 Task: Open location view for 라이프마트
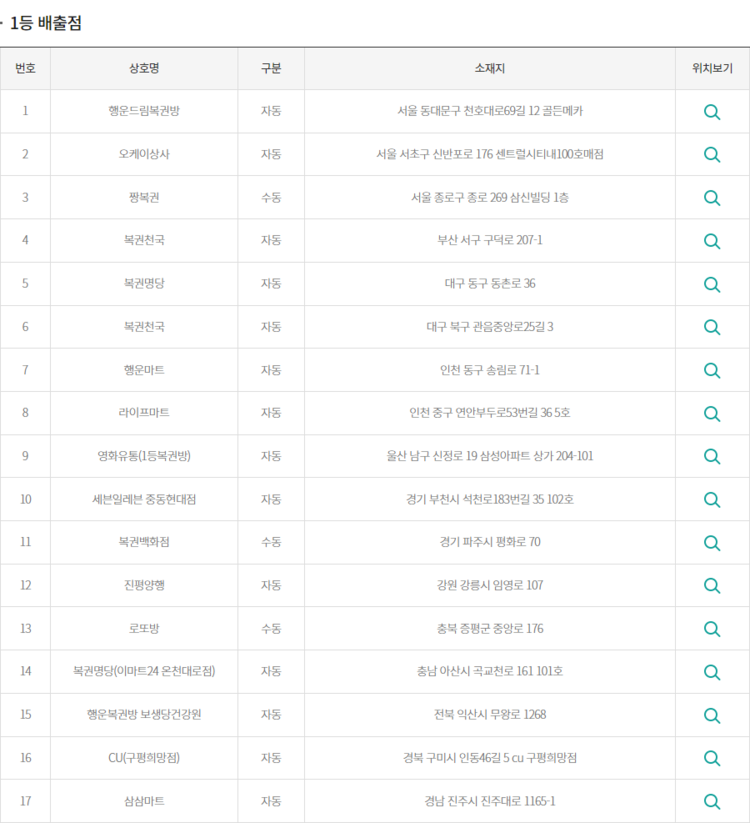pos(712,414)
